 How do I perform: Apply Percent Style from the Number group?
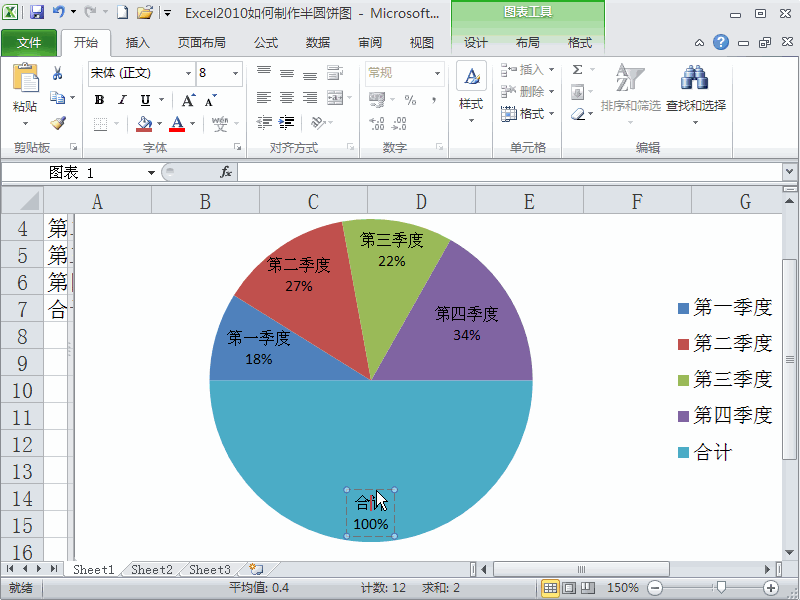[x=411, y=100]
